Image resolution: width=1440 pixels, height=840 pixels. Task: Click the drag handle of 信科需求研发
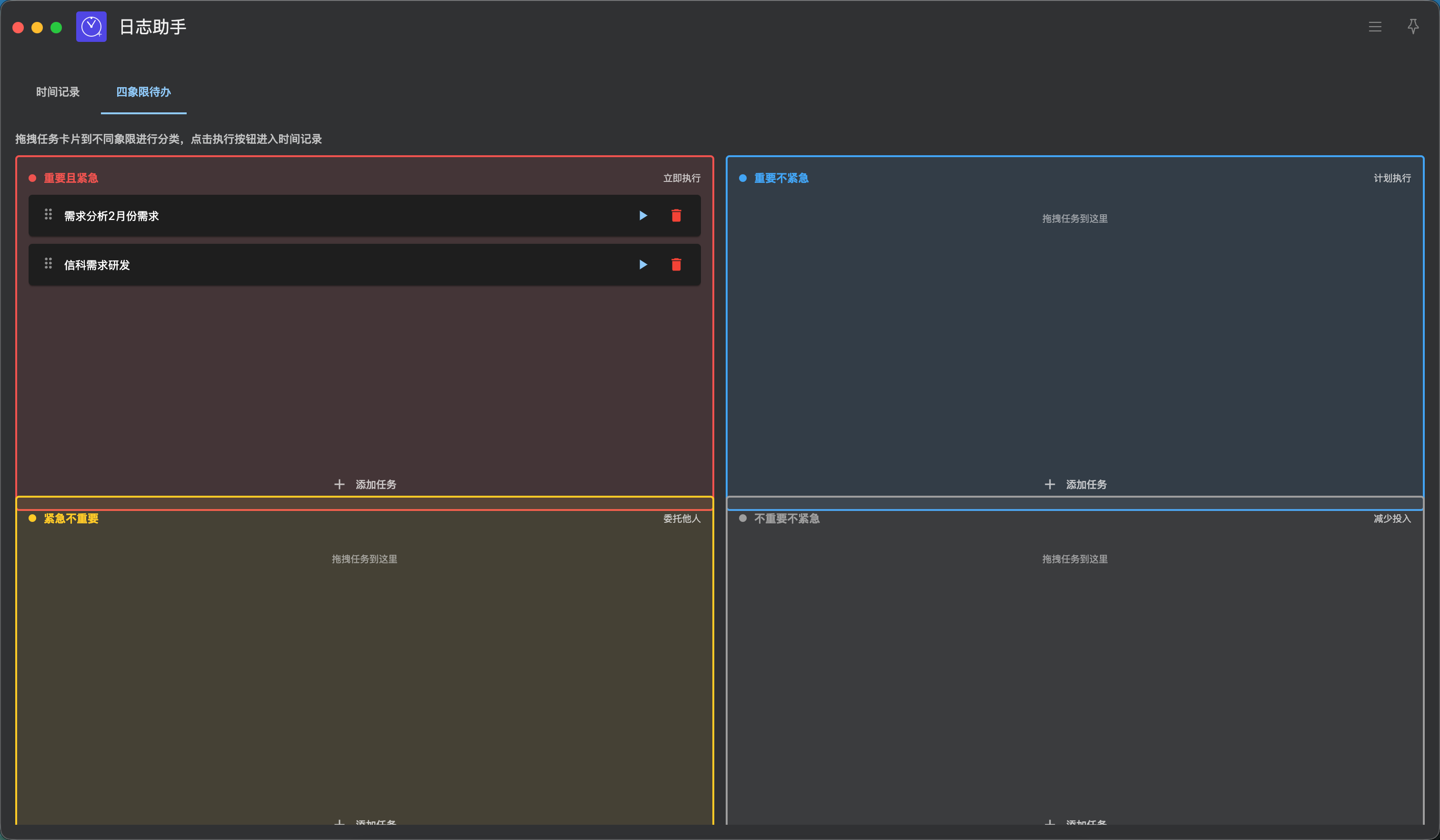click(x=49, y=263)
